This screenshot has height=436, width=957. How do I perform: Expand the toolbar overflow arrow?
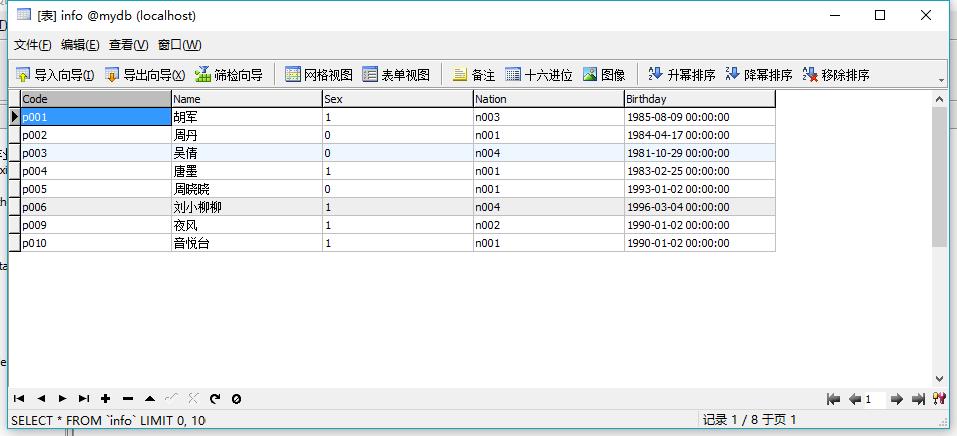941,81
